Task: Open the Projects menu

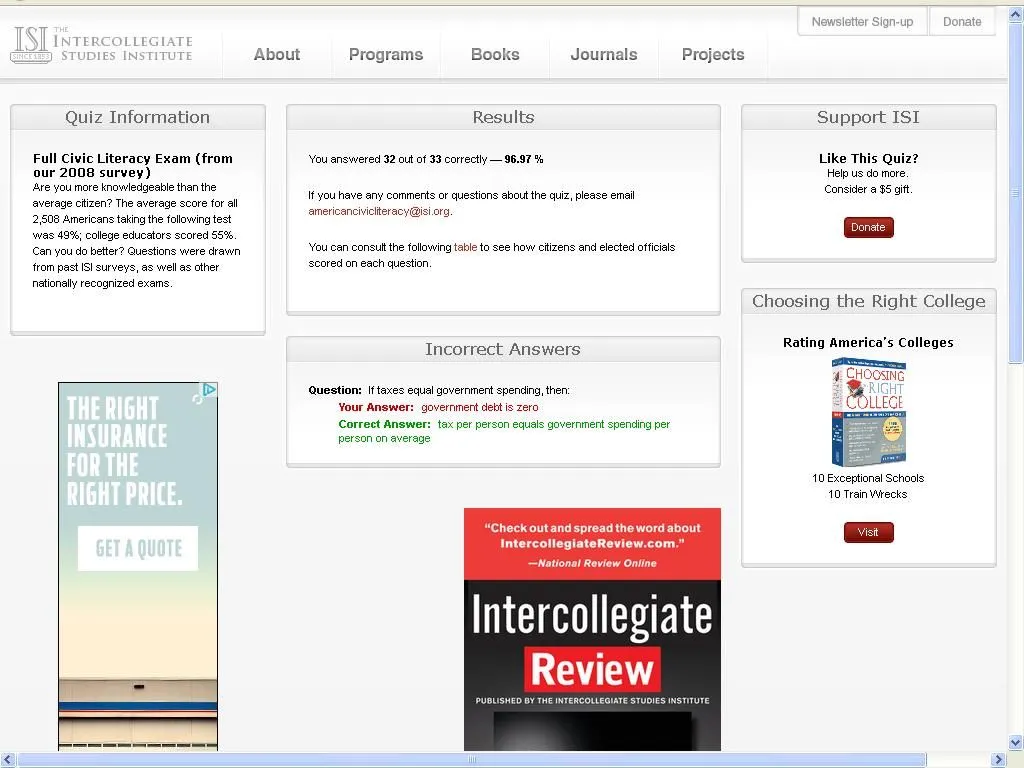Action: [x=712, y=55]
